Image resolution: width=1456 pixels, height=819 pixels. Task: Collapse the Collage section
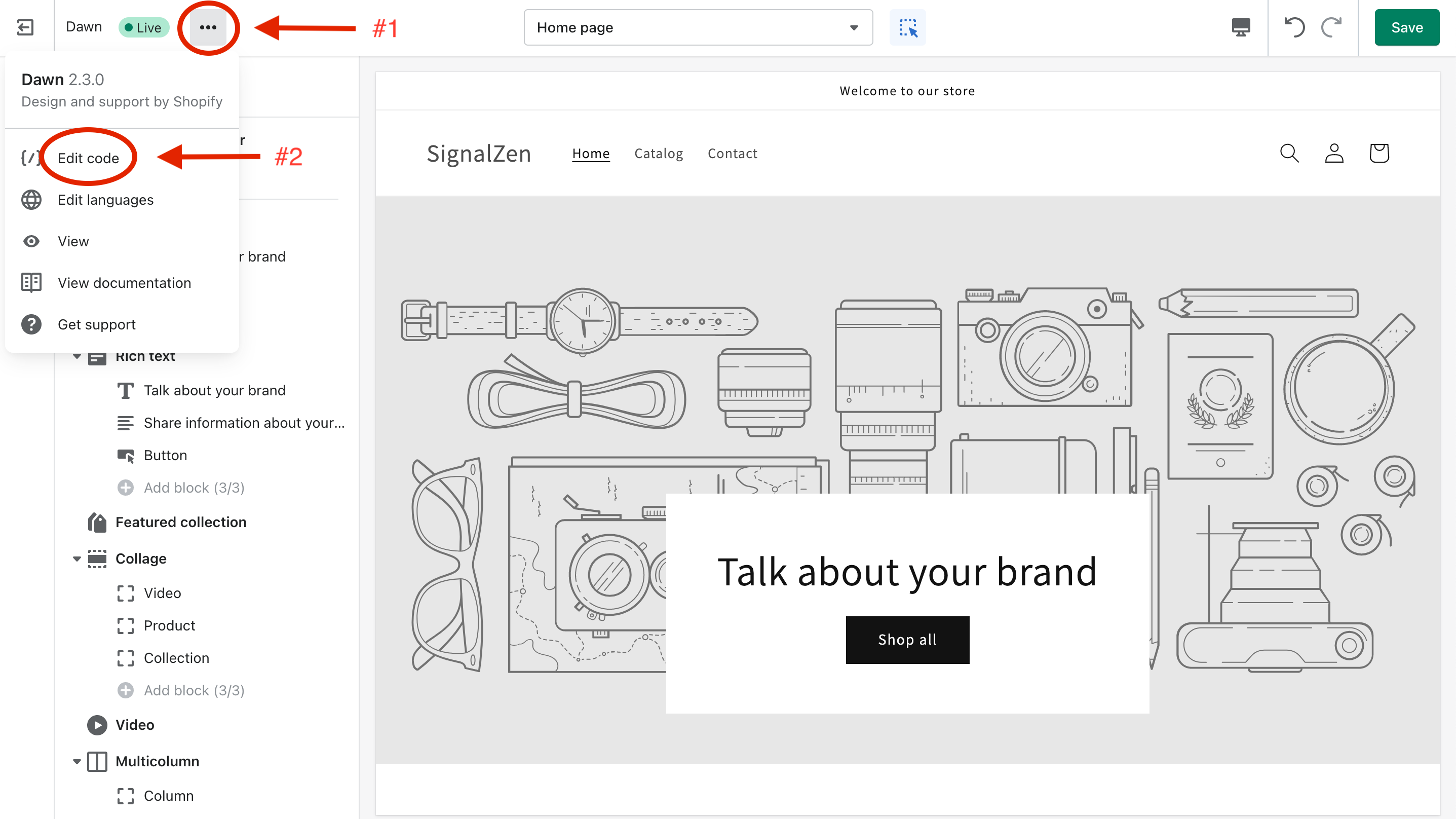(77, 559)
